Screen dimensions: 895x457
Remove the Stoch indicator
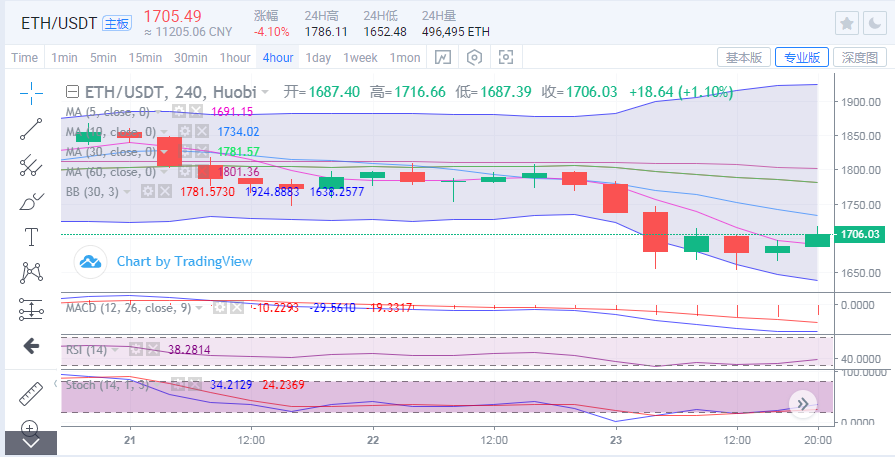196,385
